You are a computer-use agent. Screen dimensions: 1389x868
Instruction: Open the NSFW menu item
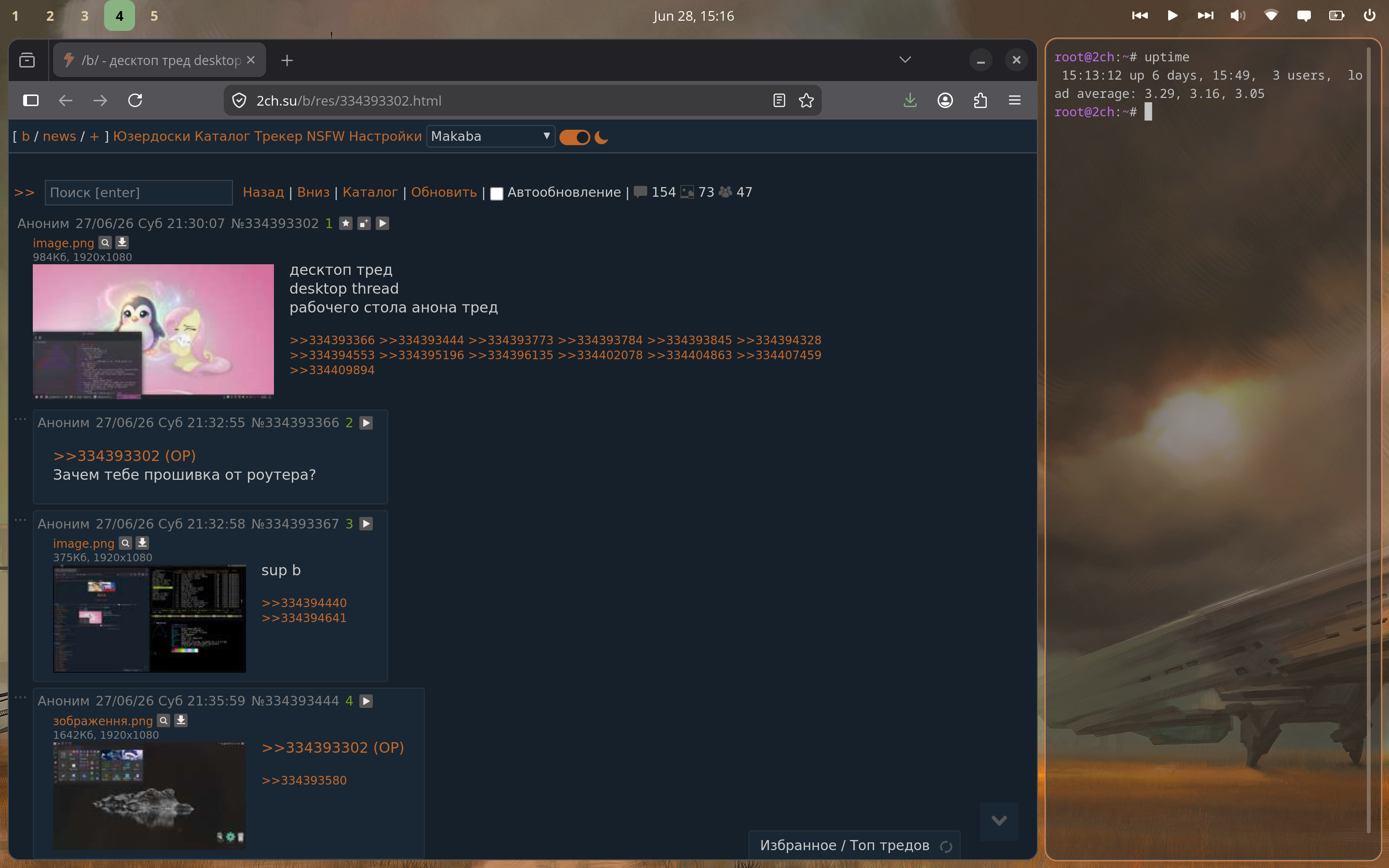click(x=326, y=136)
